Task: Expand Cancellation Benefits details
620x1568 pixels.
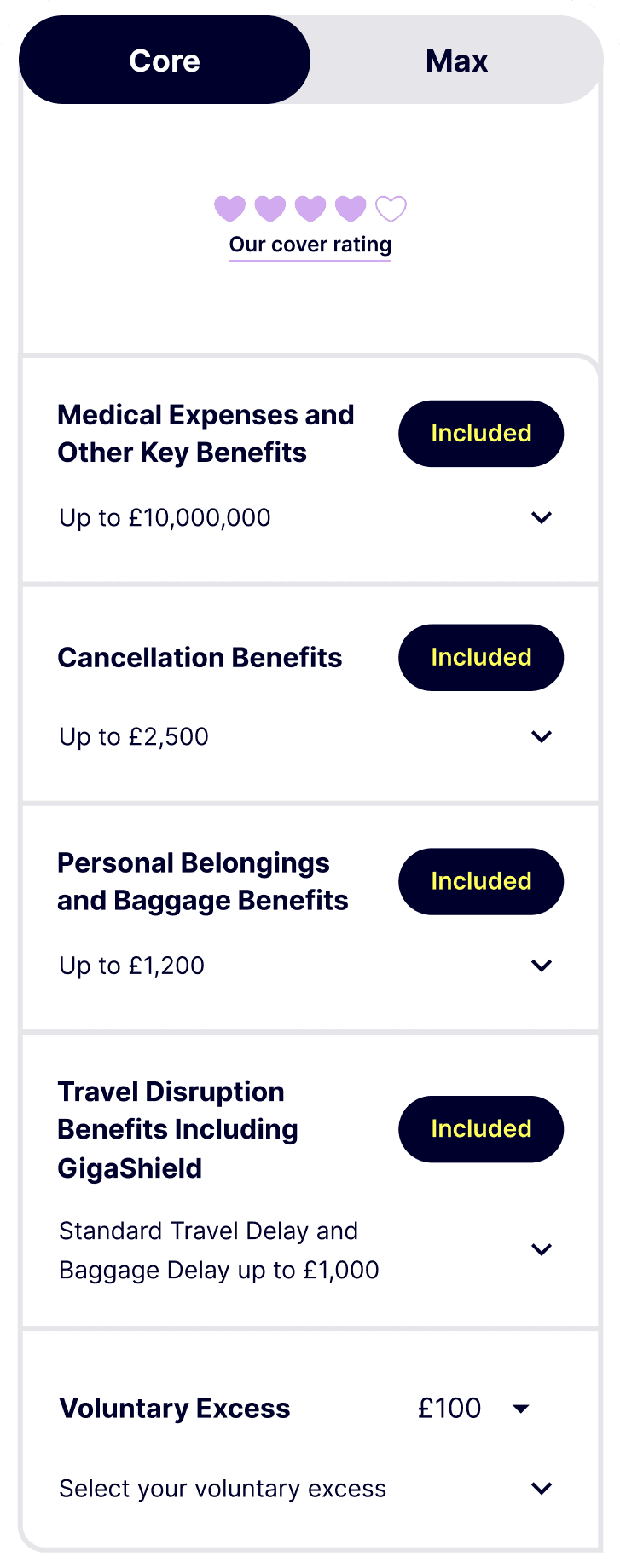Action: [542, 736]
